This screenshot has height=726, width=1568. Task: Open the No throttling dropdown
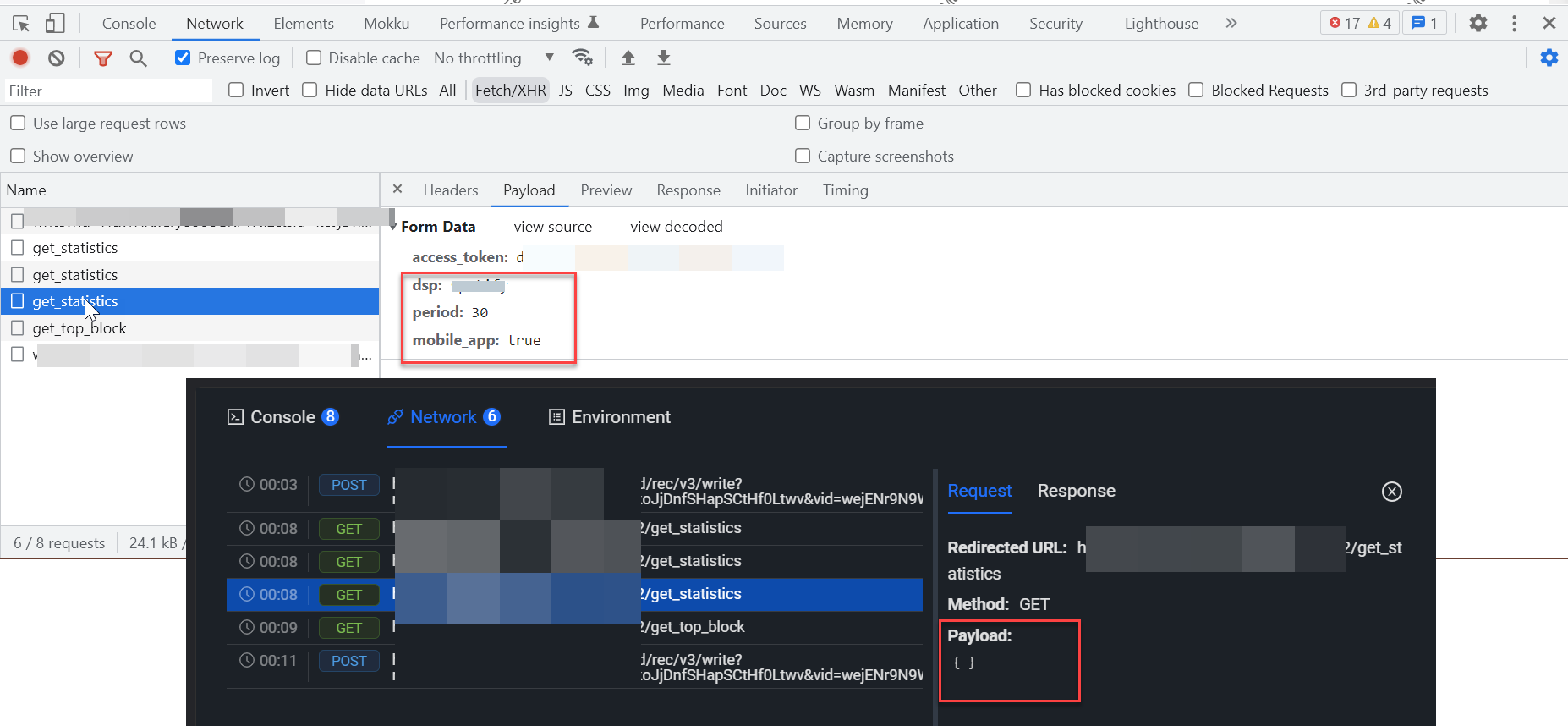pyautogui.click(x=494, y=58)
